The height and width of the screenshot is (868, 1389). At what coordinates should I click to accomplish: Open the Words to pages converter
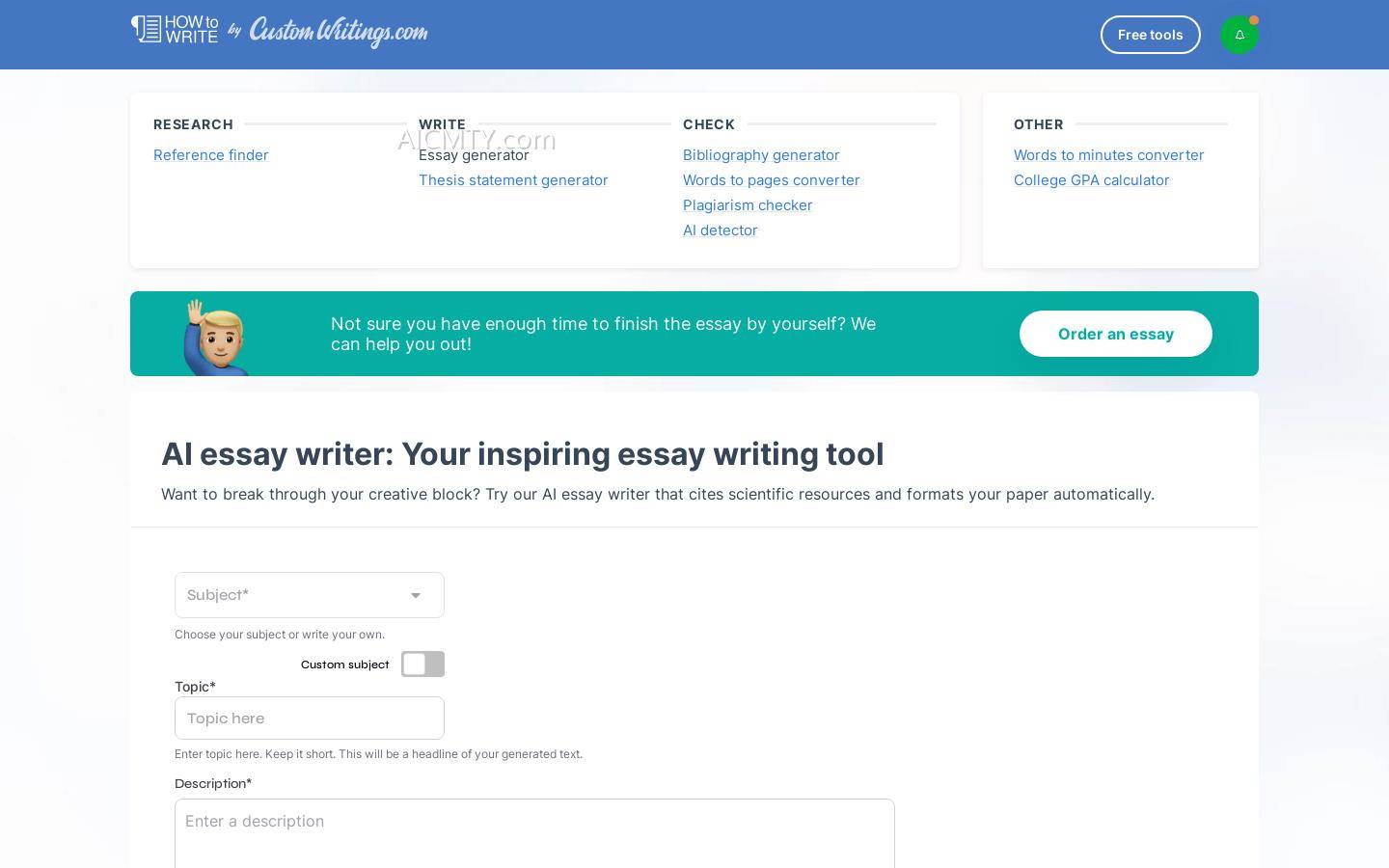click(x=771, y=179)
